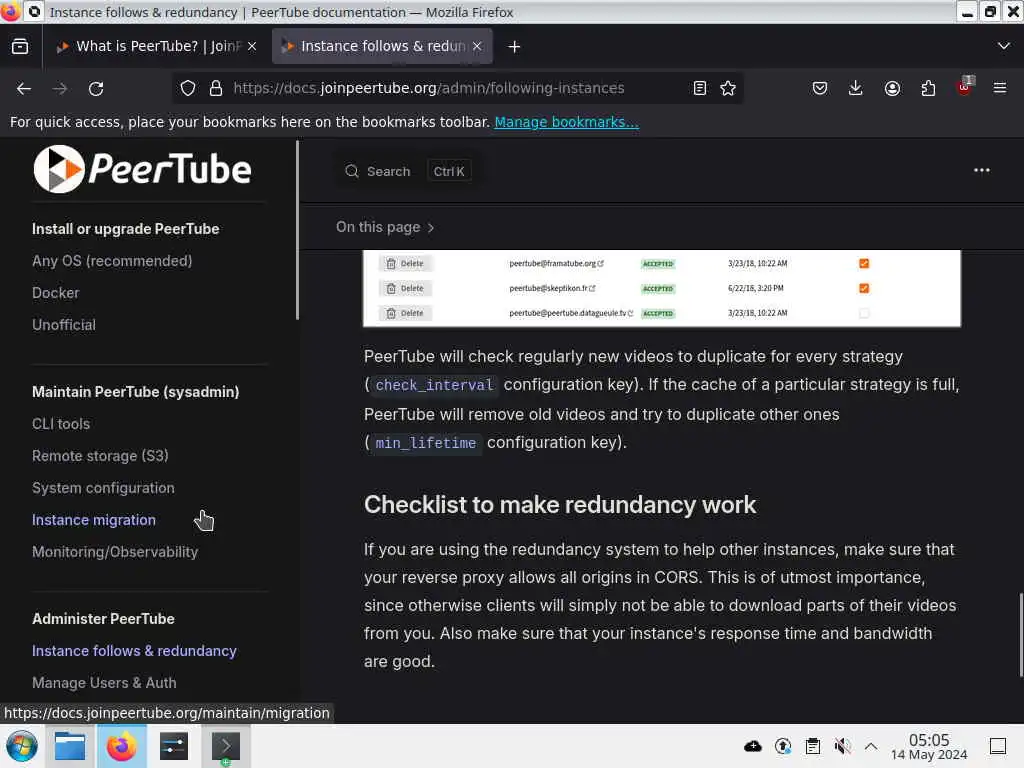Open Instance migration page
Viewport: 1024px width, 768px height.
pos(94,520)
